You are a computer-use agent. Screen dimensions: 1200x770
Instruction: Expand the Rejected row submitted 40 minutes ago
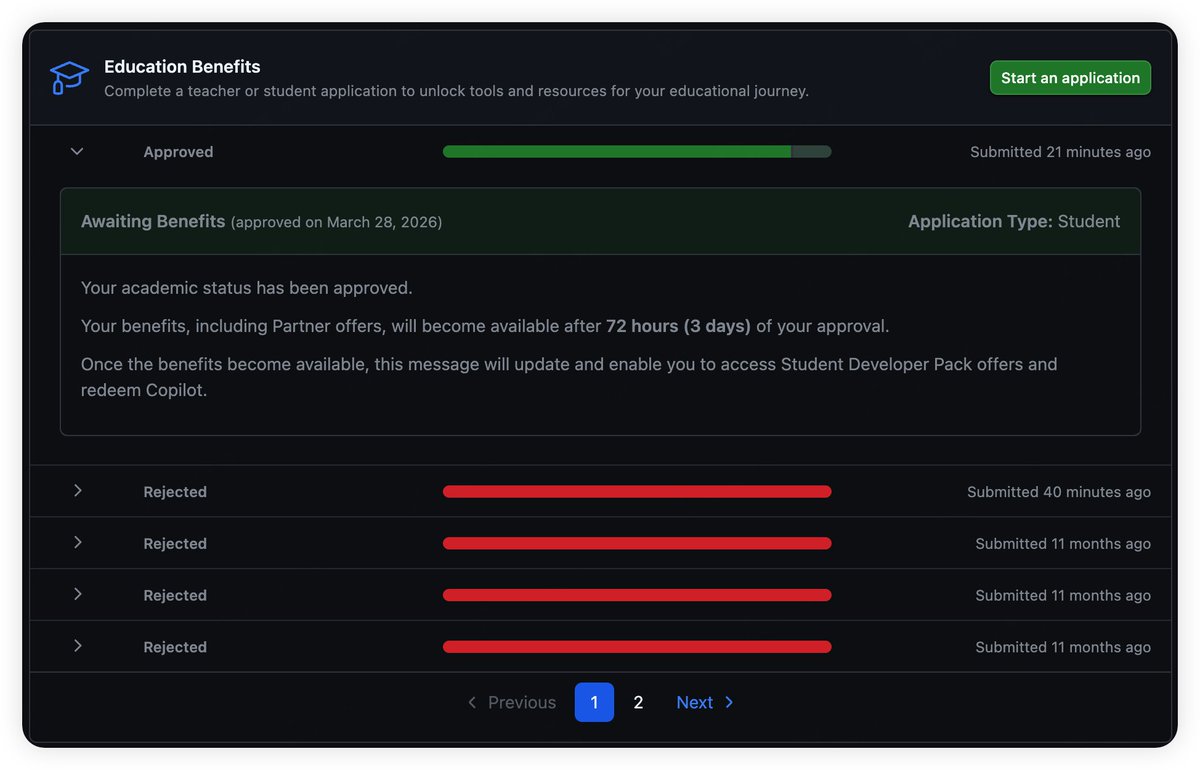(77, 491)
